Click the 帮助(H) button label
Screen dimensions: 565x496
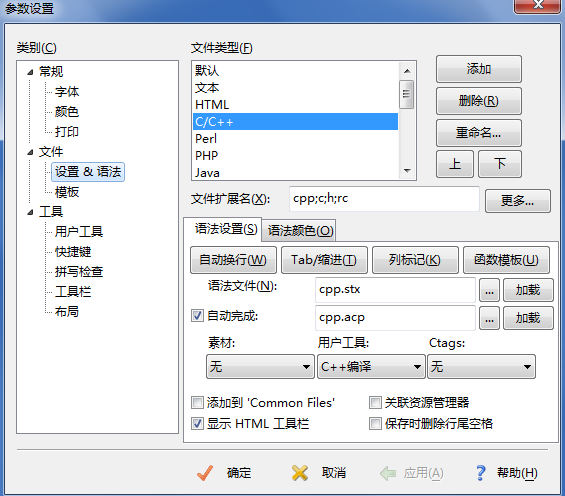tap(517, 473)
